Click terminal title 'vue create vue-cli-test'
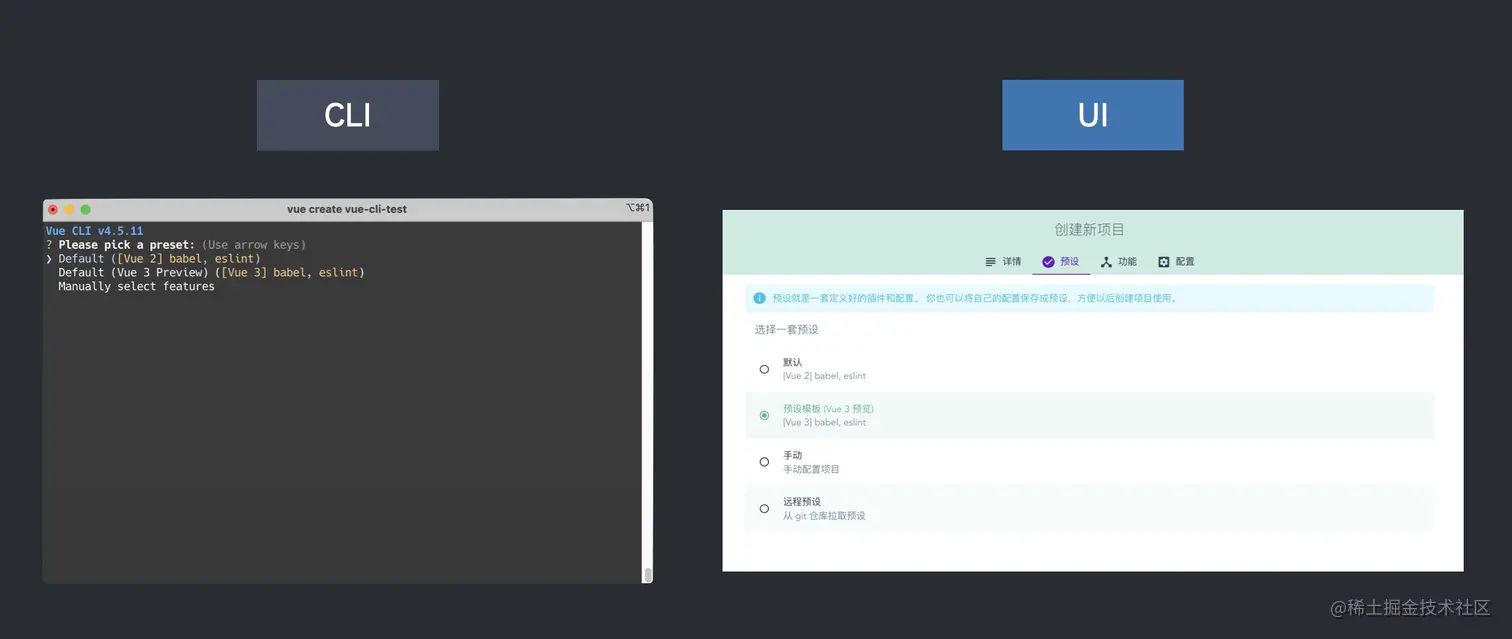Viewport: 1512px width, 639px height. point(347,209)
